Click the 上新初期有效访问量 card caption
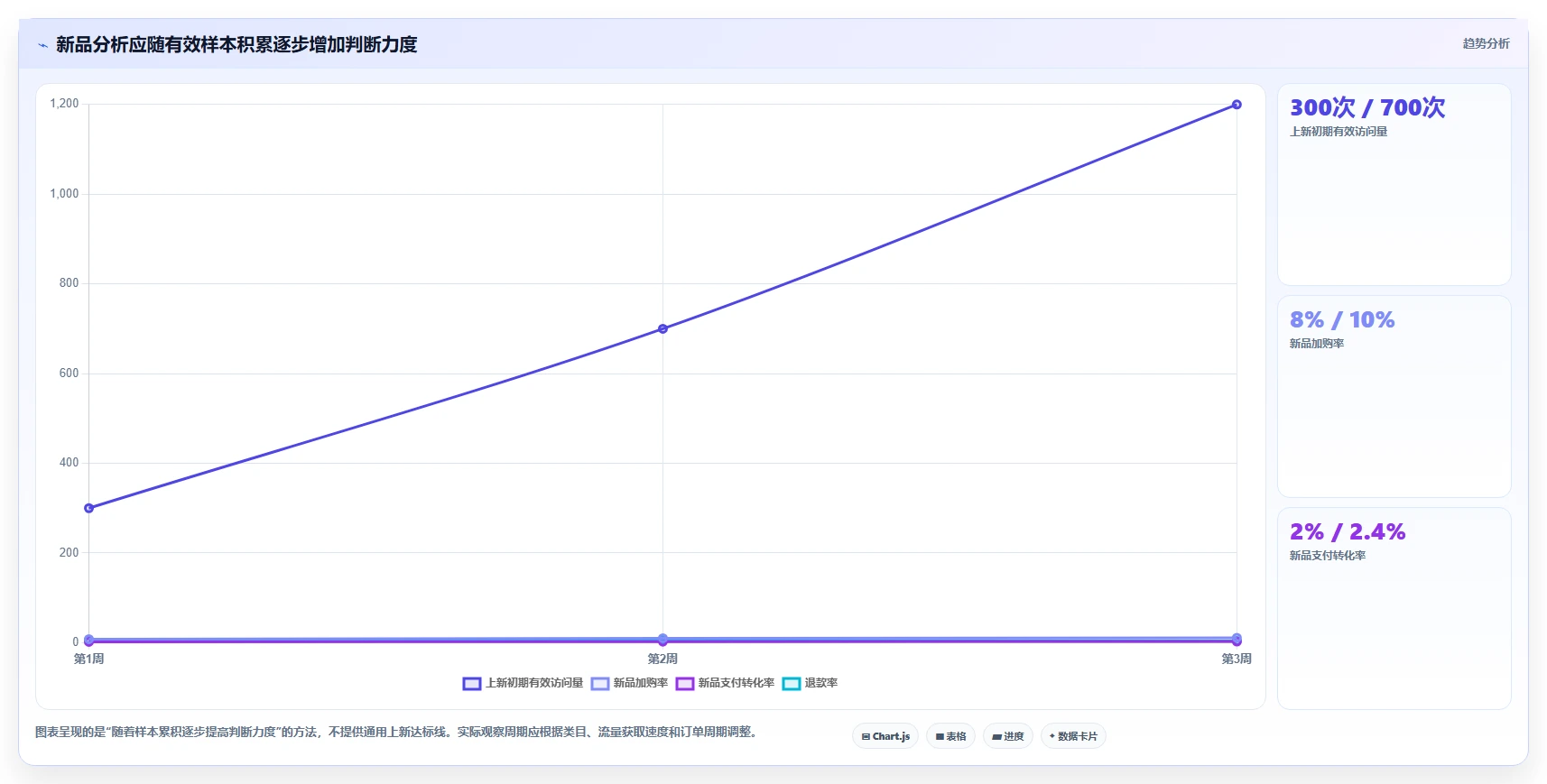The width and height of the screenshot is (1547, 784). coord(1339,132)
